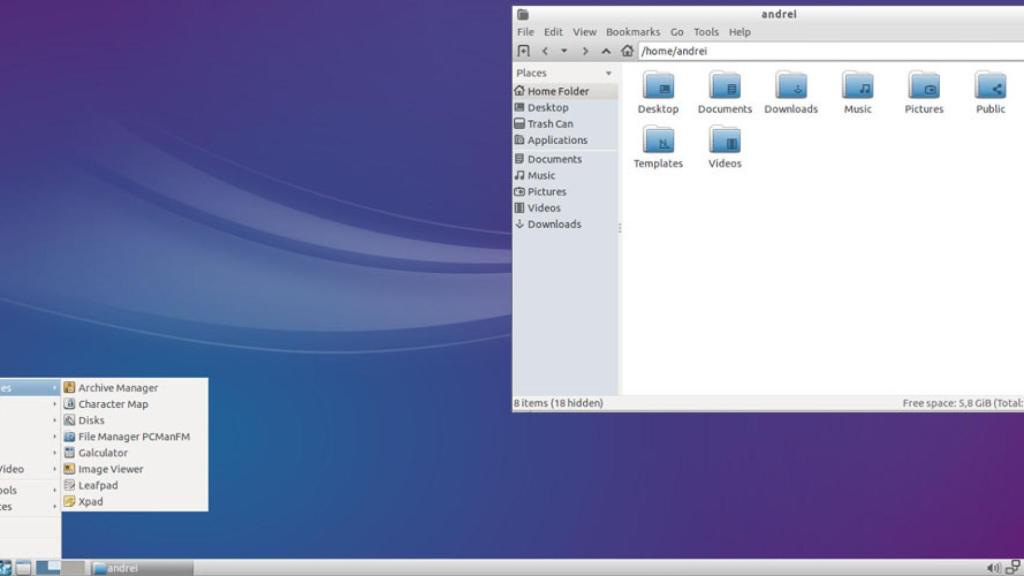This screenshot has width=1024, height=576.
Task: Click the Tools menu
Action: pyautogui.click(x=706, y=31)
